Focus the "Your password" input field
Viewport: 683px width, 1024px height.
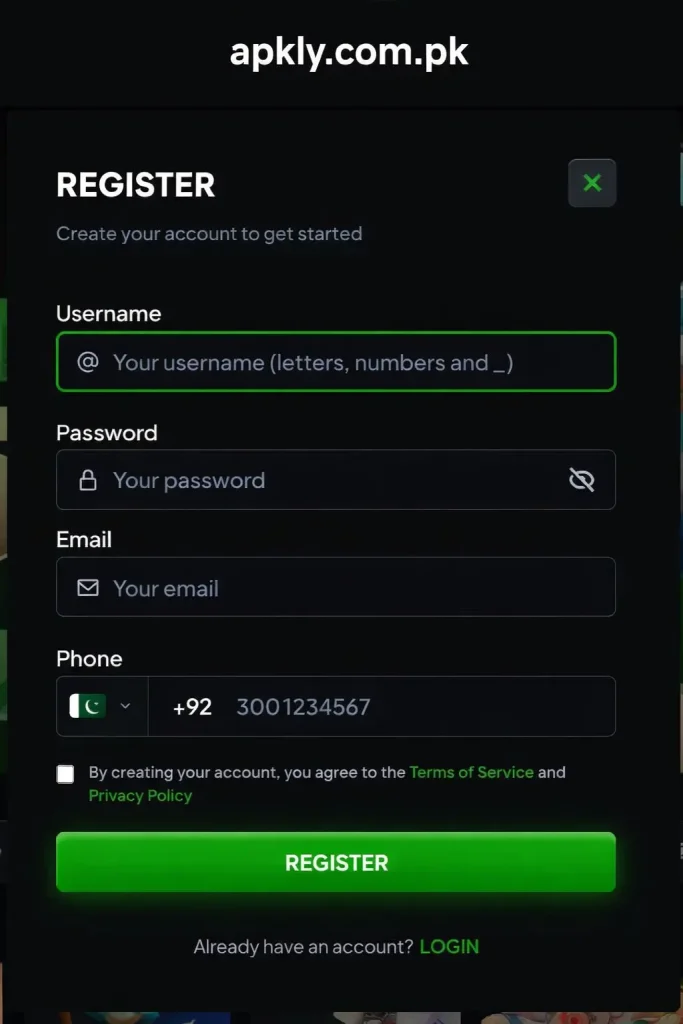pos(330,480)
